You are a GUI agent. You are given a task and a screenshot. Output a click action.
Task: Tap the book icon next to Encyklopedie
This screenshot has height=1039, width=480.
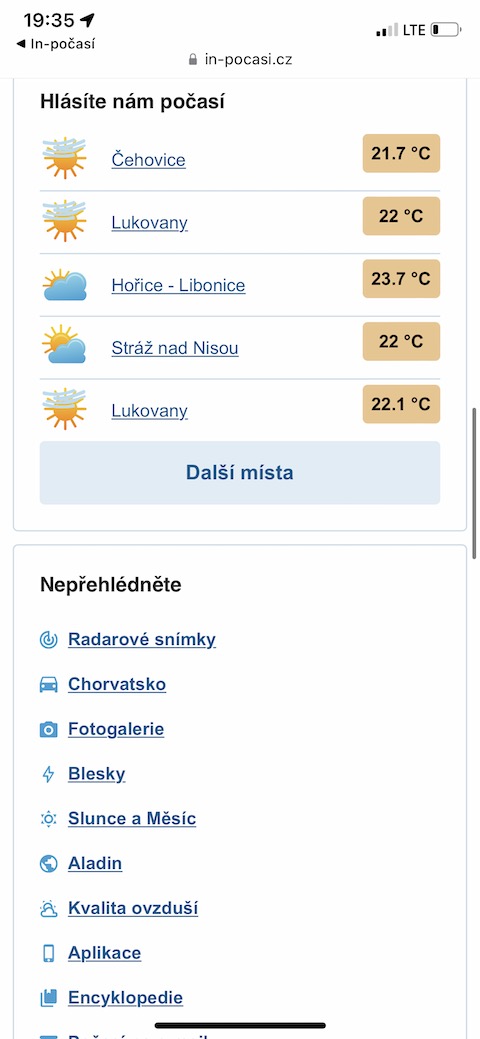[x=48, y=998]
